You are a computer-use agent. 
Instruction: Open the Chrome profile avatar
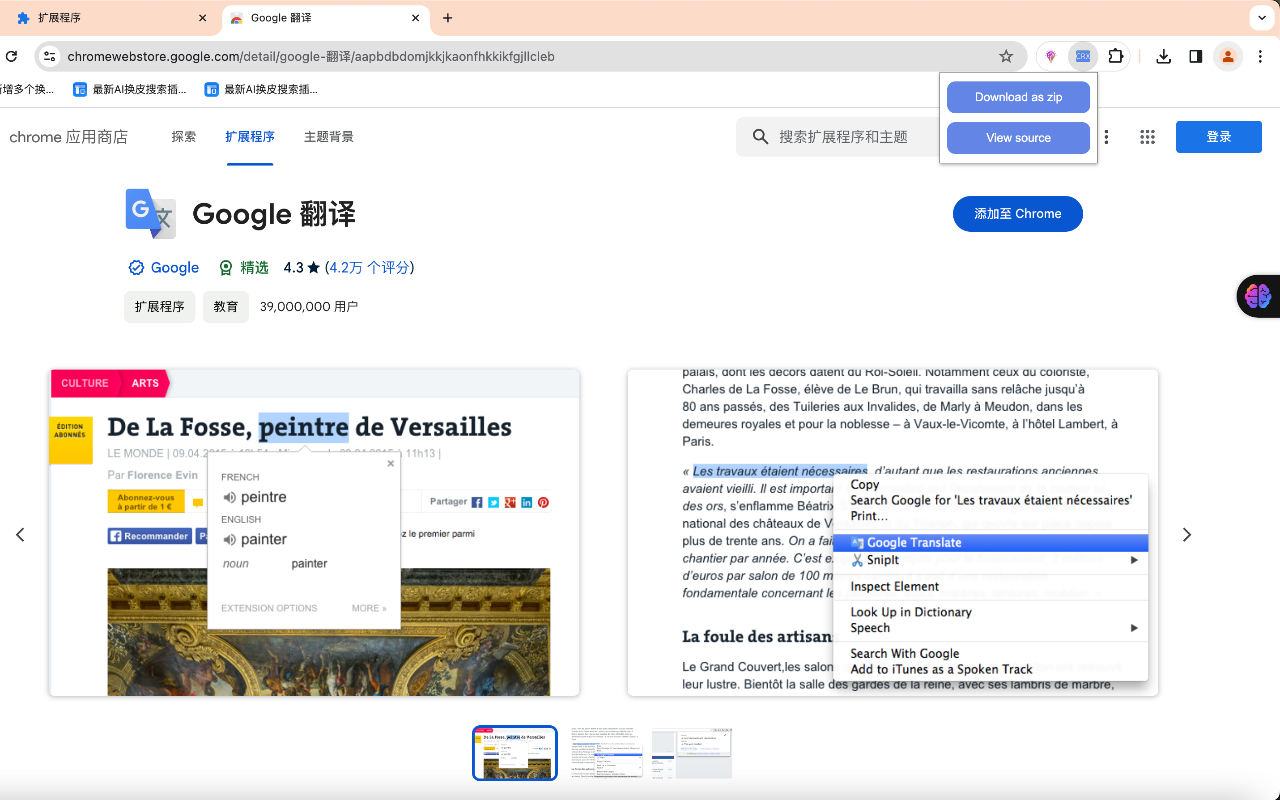point(1228,57)
